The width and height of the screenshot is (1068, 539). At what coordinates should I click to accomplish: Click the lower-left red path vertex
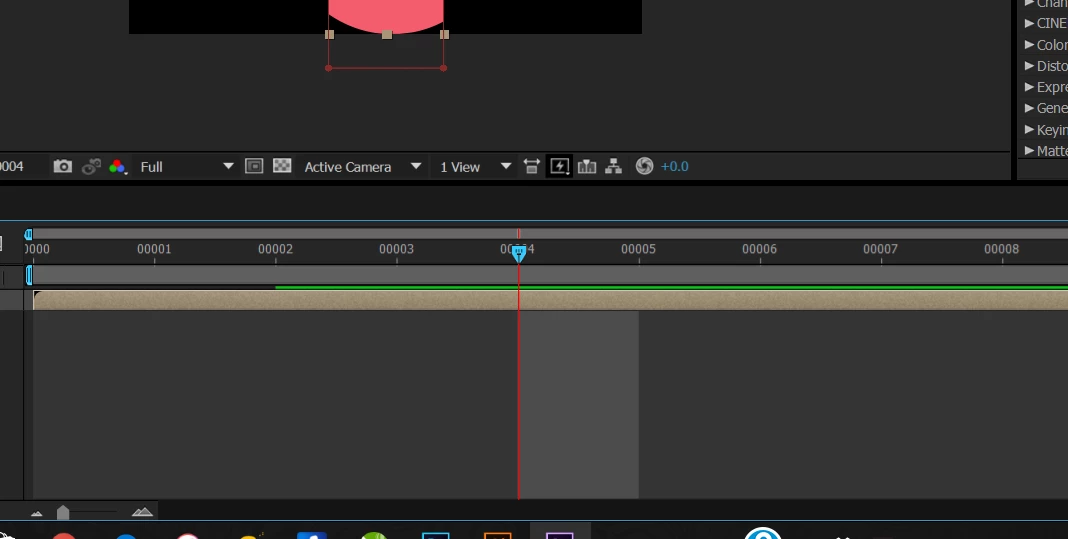tap(329, 68)
